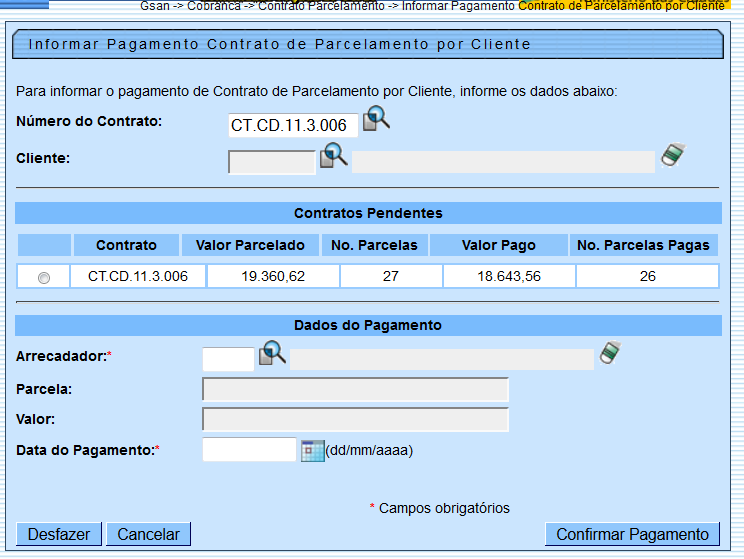Click the search icon beside Número do Contrato
This screenshot has height=559, width=744.
376,119
